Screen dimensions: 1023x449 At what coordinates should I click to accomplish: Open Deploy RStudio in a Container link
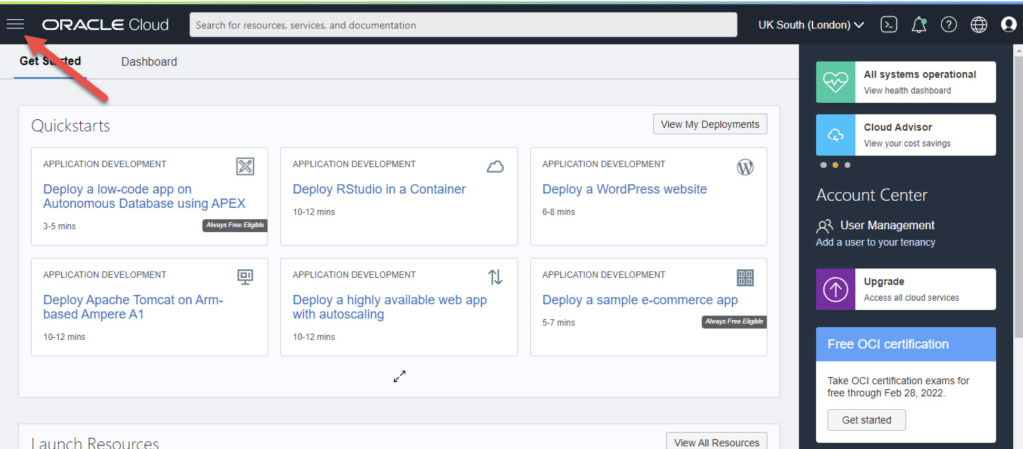(x=378, y=189)
